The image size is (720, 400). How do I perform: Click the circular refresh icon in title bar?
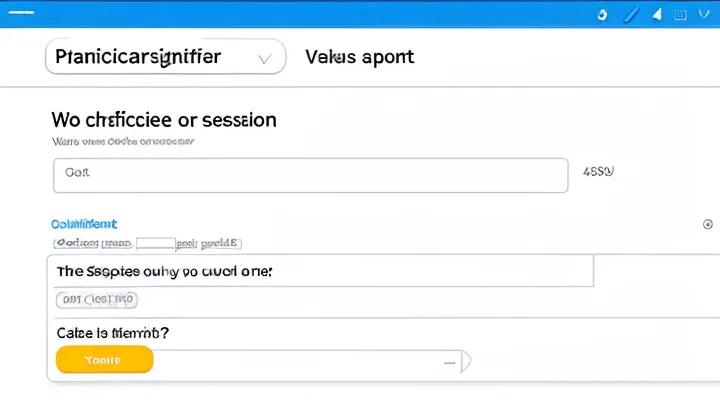point(601,15)
